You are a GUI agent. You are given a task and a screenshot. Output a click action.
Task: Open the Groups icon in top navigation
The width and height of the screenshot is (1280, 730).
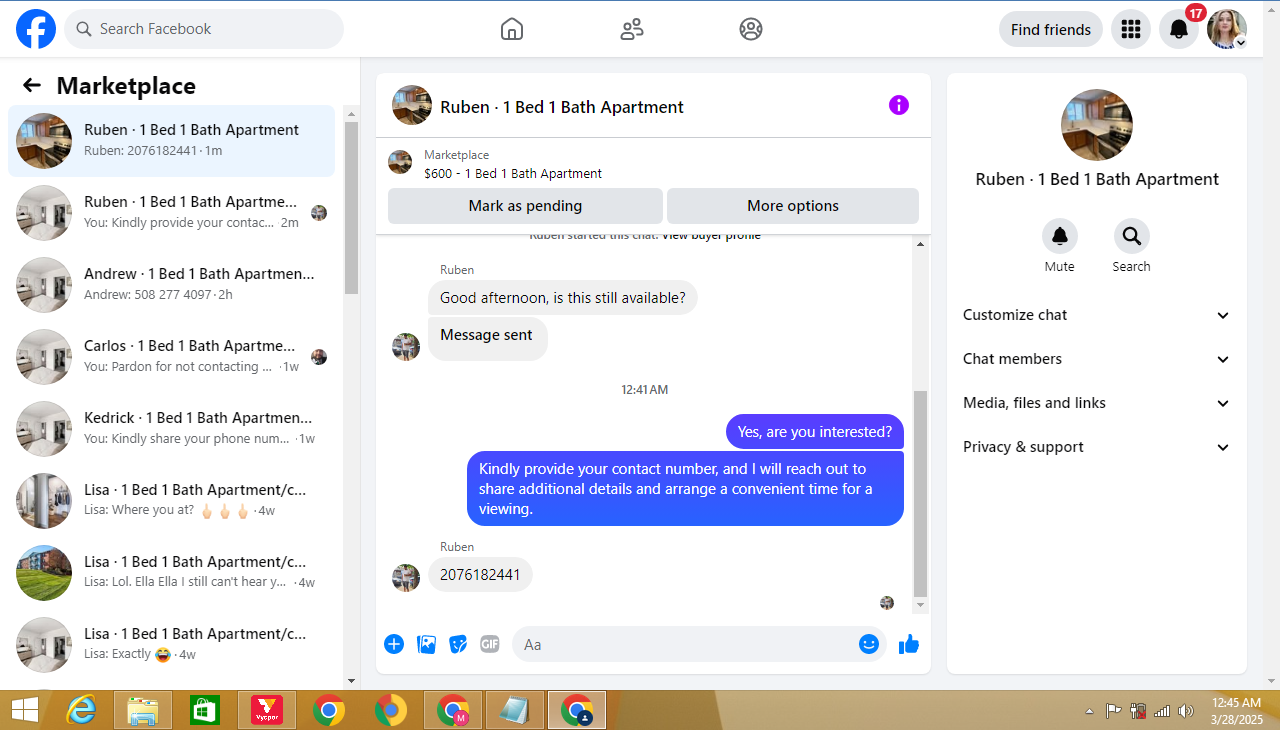(751, 29)
